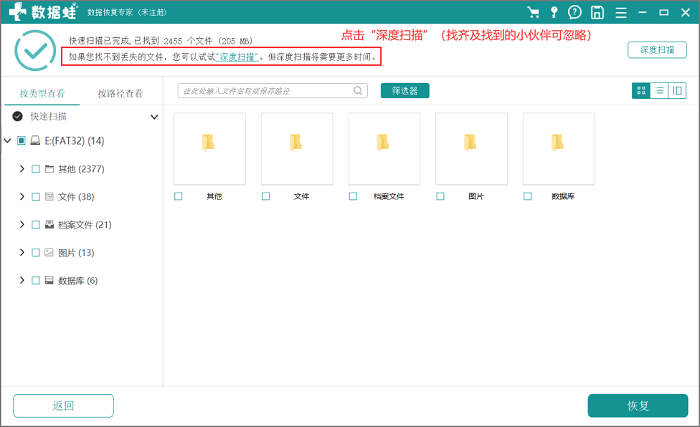
Task: Switch to preview pane view
Action: [677, 91]
